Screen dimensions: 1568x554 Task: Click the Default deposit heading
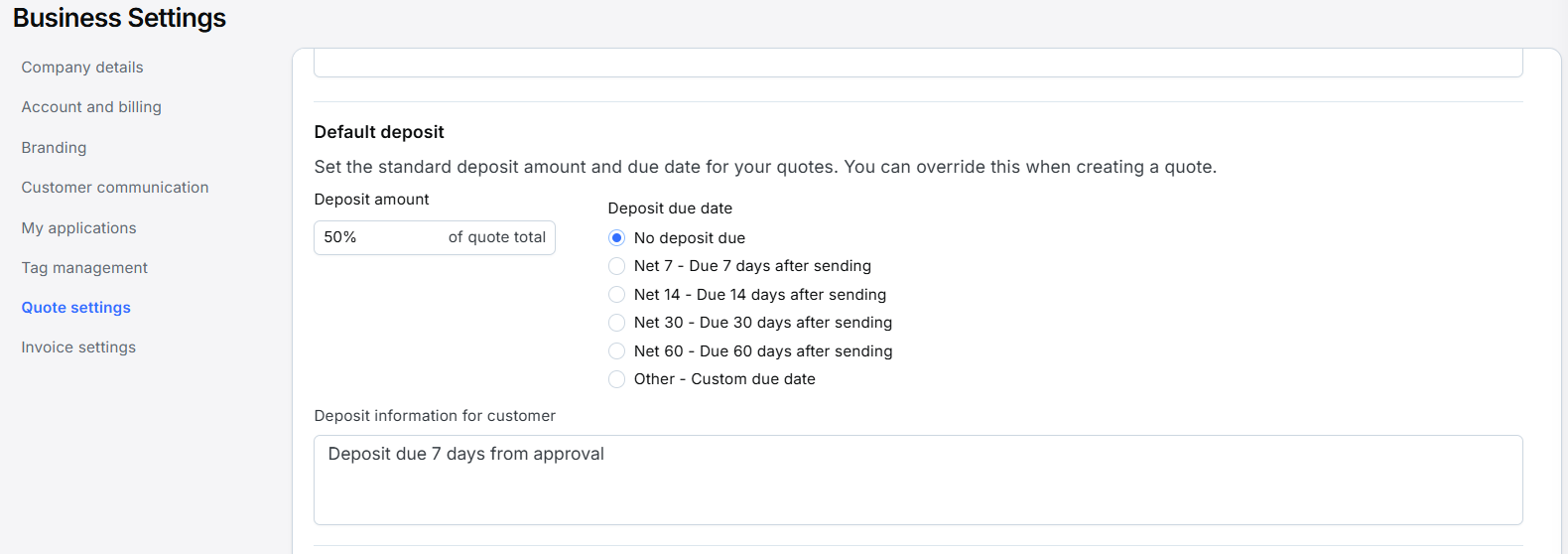tap(379, 132)
